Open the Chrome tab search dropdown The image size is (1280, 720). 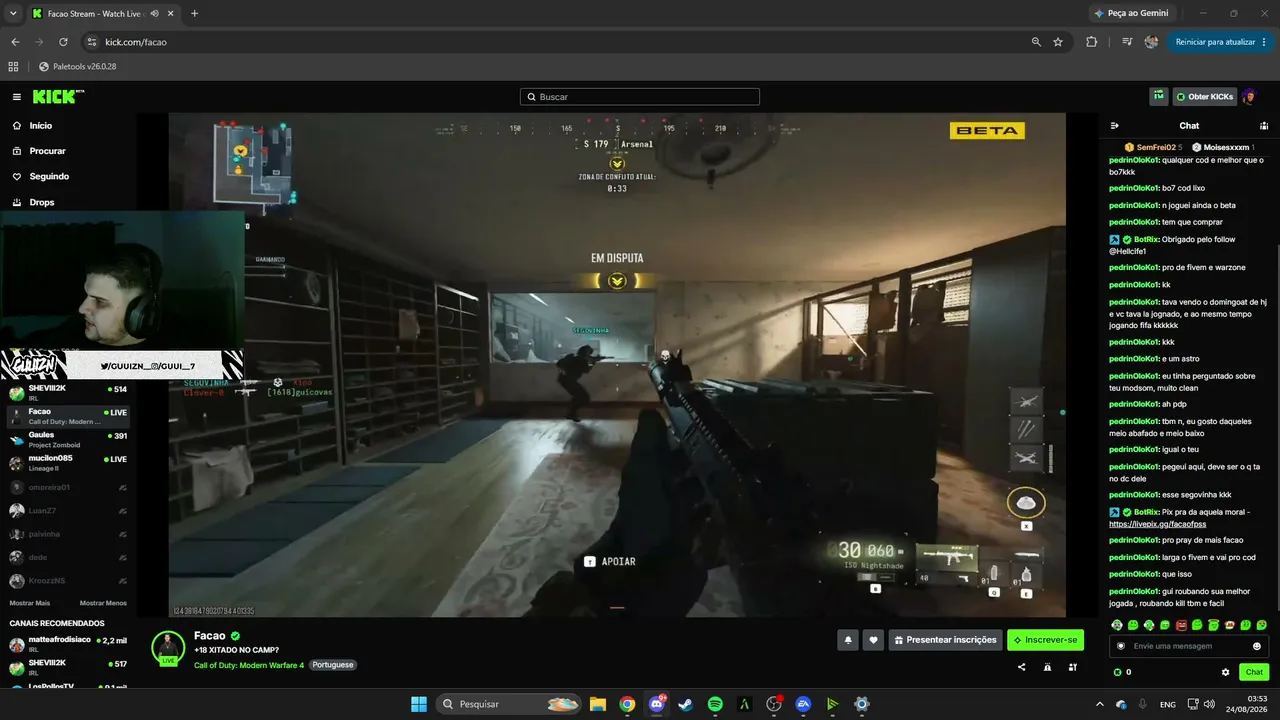[x=13, y=14]
